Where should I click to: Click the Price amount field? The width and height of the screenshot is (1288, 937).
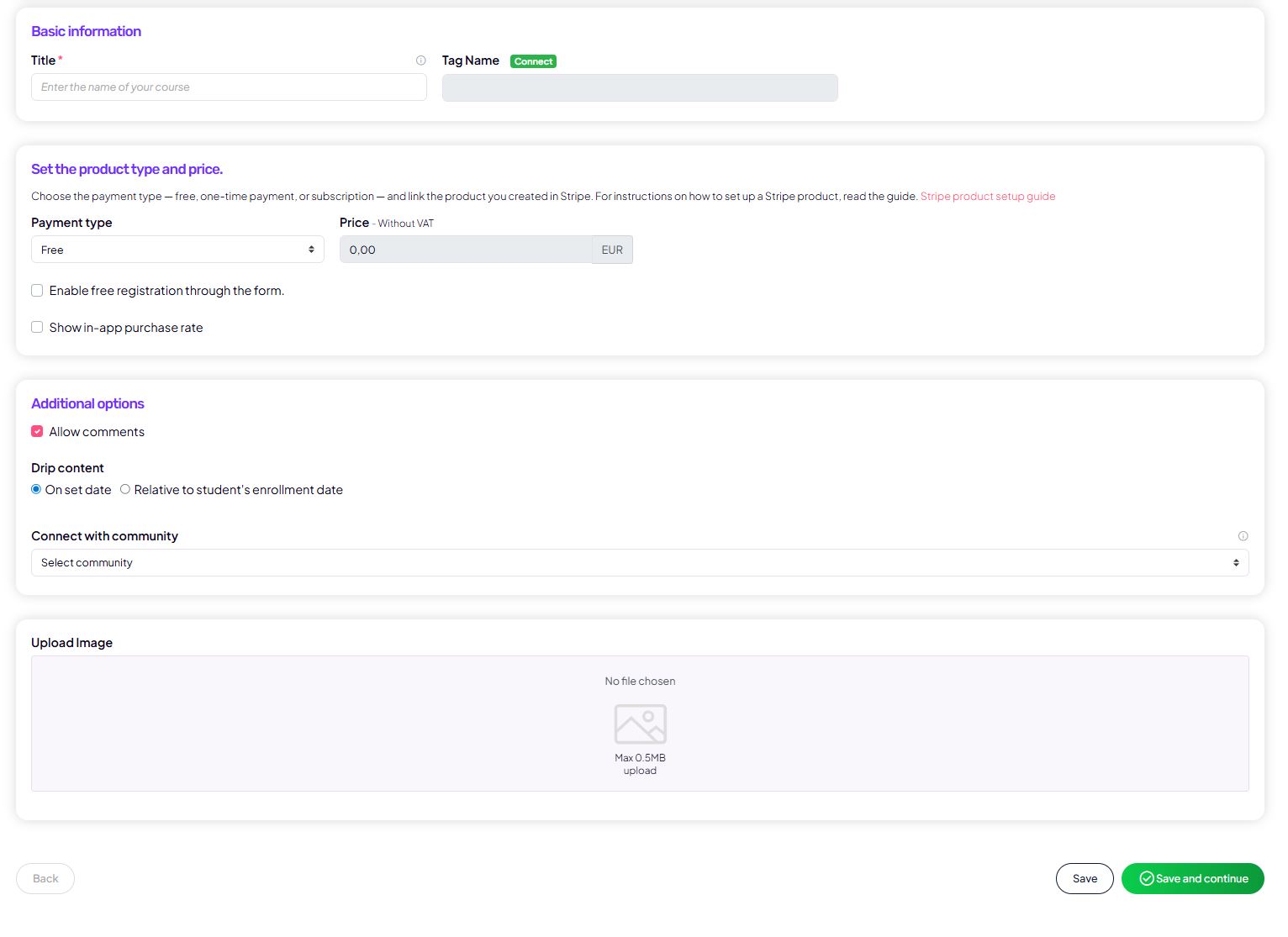(465, 250)
